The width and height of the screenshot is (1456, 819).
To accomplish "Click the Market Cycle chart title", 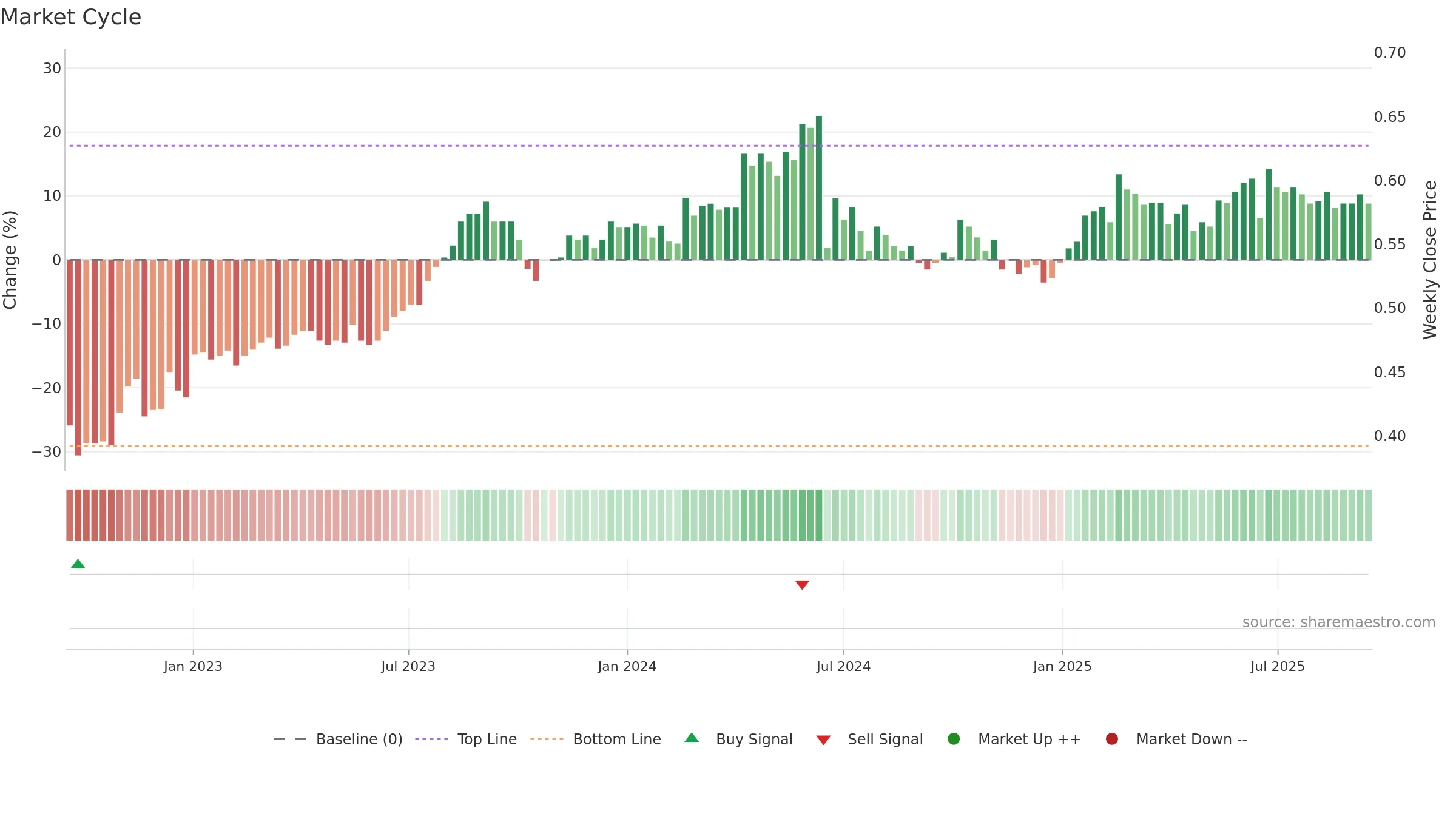I will pyautogui.click(x=71, y=17).
